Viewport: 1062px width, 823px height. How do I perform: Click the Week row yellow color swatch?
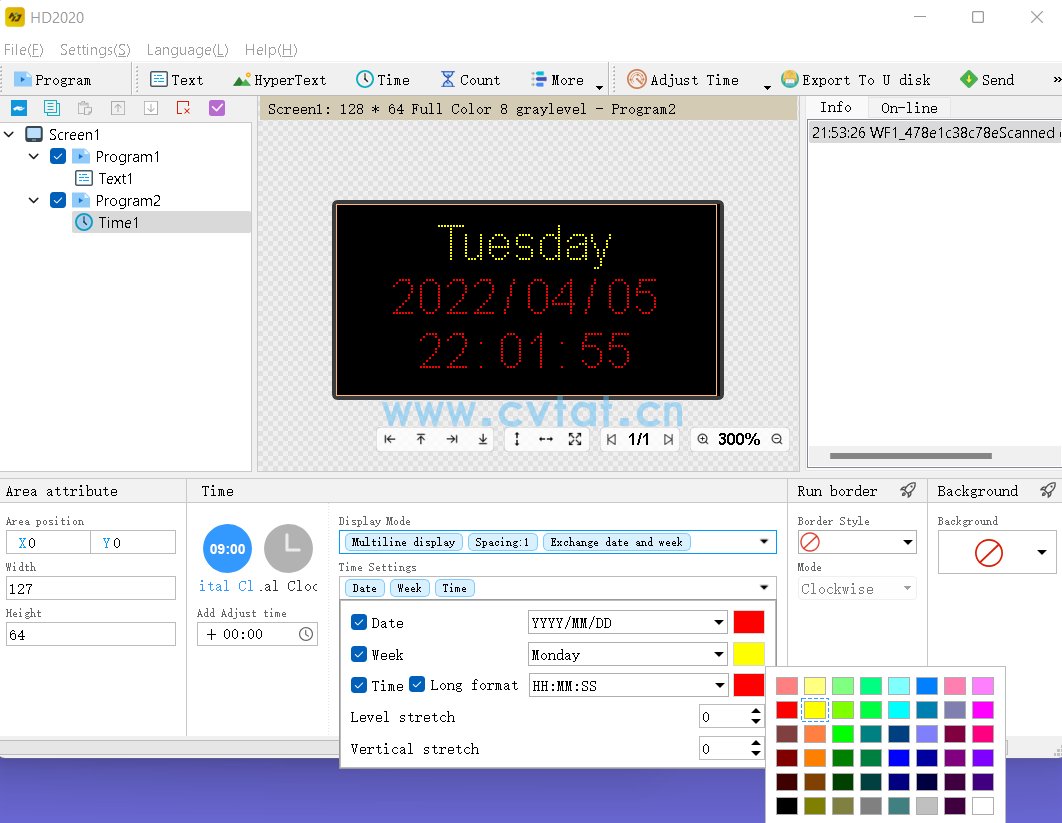(748, 654)
